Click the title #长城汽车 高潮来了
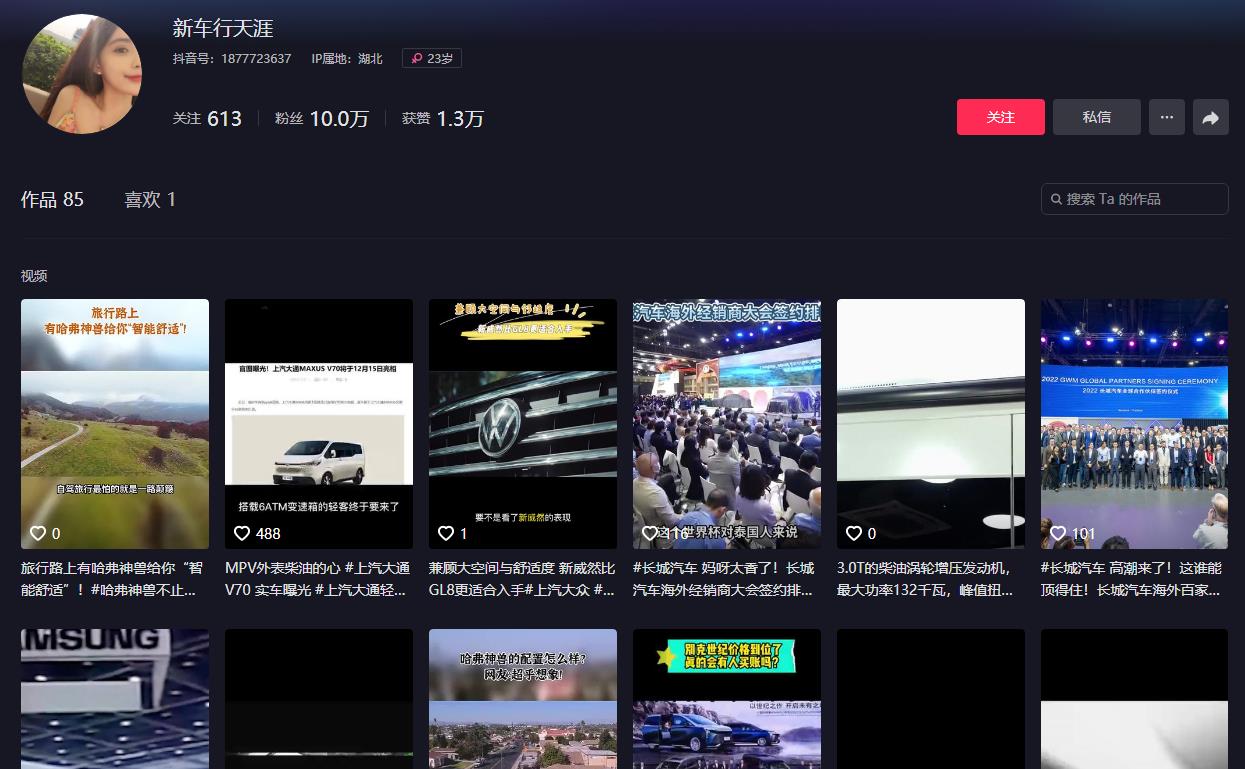This screenshot has height=769, width=1245. tap(1131, 579)
